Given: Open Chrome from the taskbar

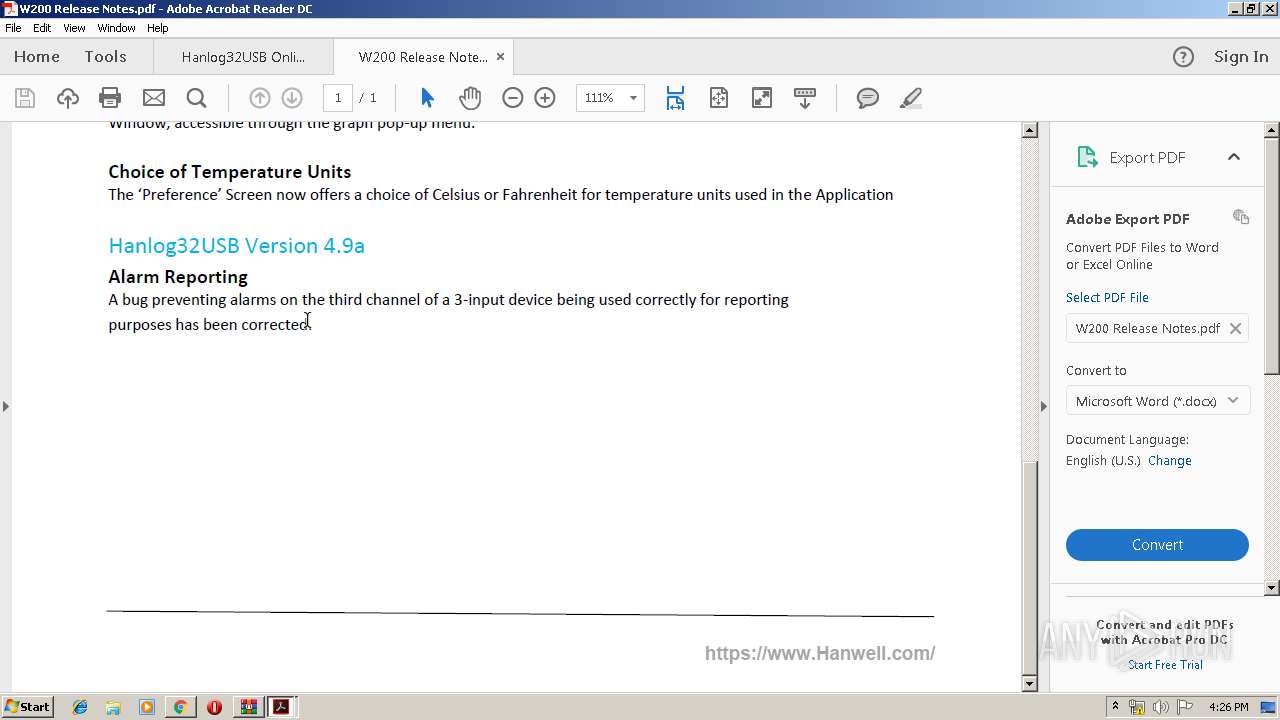Looking at the screenshot, I should point(180,707).
